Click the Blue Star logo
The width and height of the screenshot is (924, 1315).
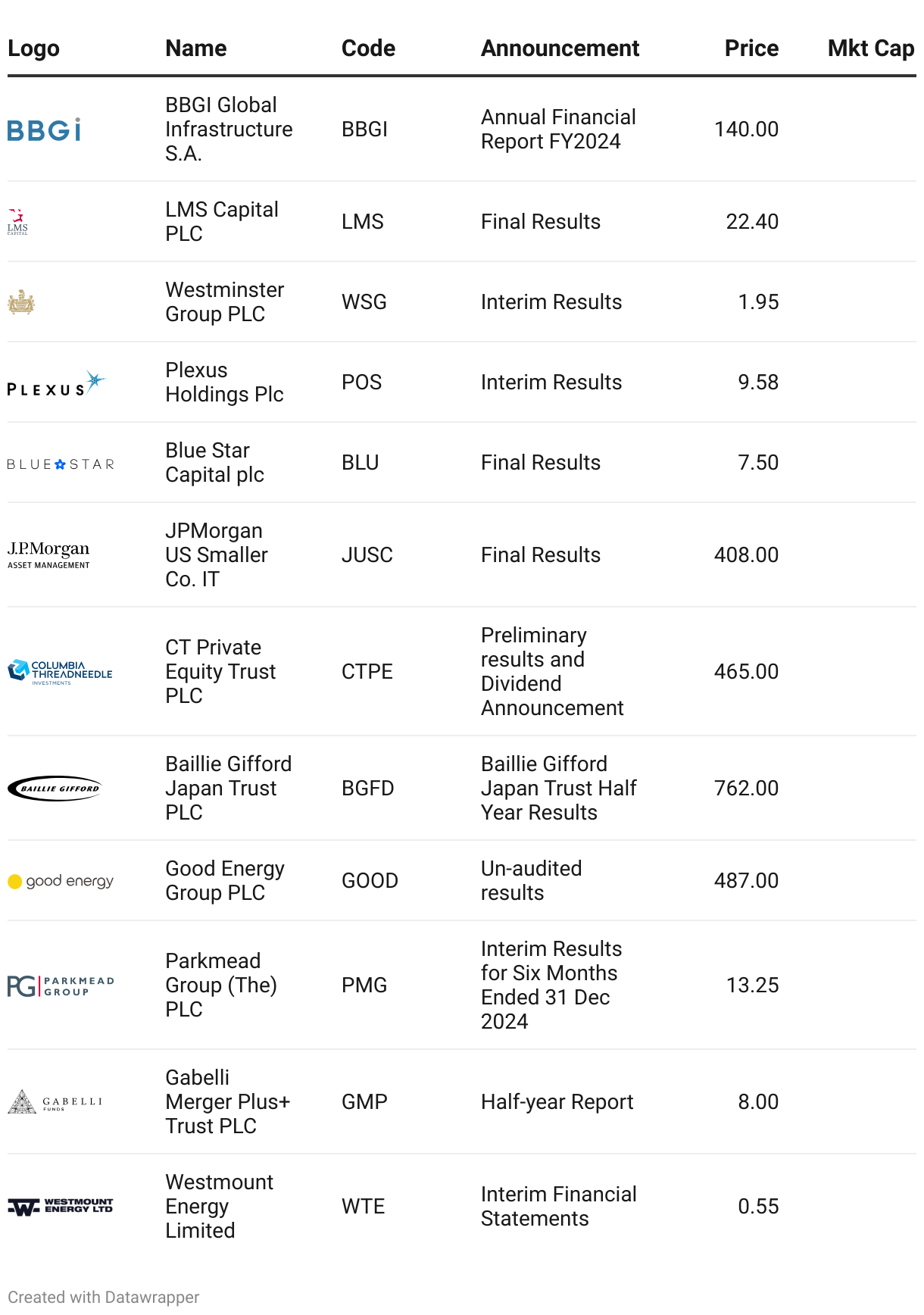tap(61, 464)
